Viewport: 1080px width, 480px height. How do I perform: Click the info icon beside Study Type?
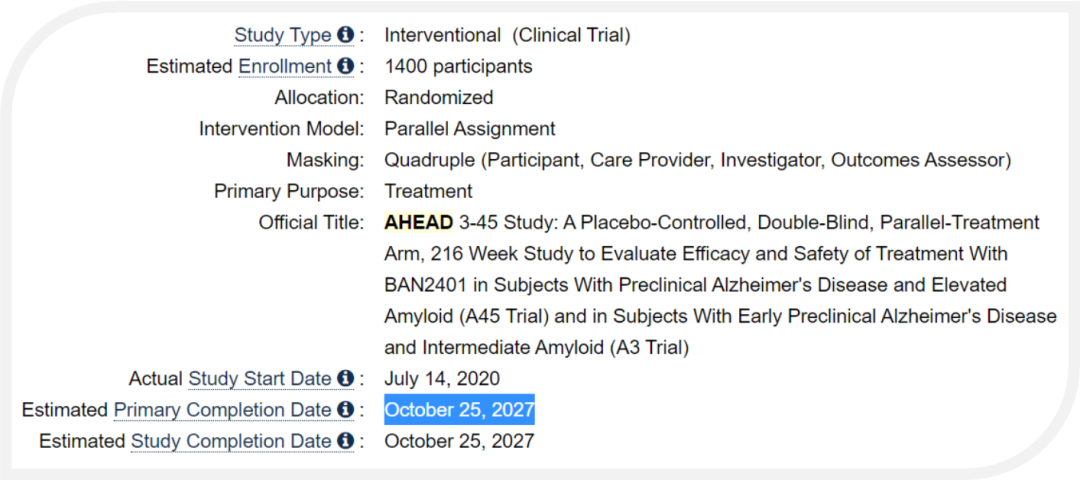pos(346,34)
